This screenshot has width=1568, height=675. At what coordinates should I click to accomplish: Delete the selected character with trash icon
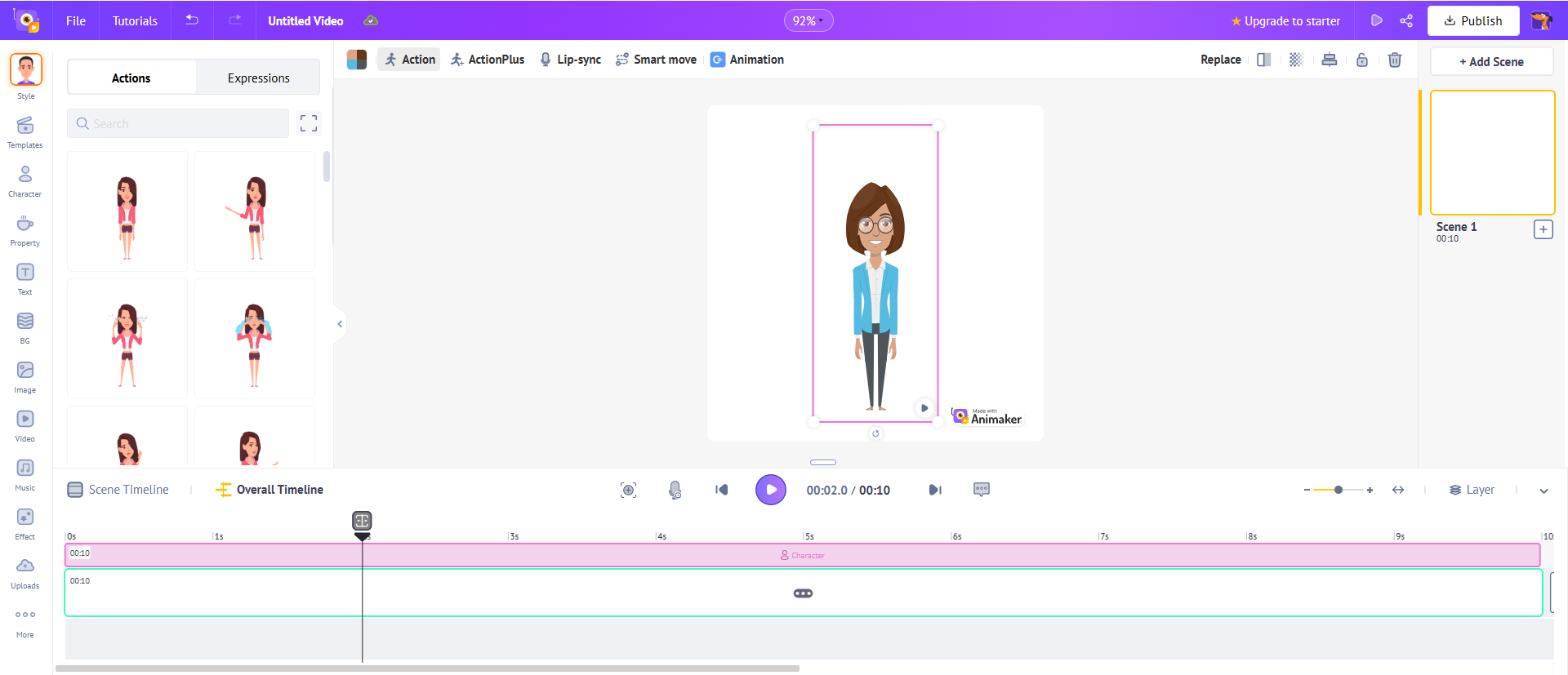pos(1395,60)
